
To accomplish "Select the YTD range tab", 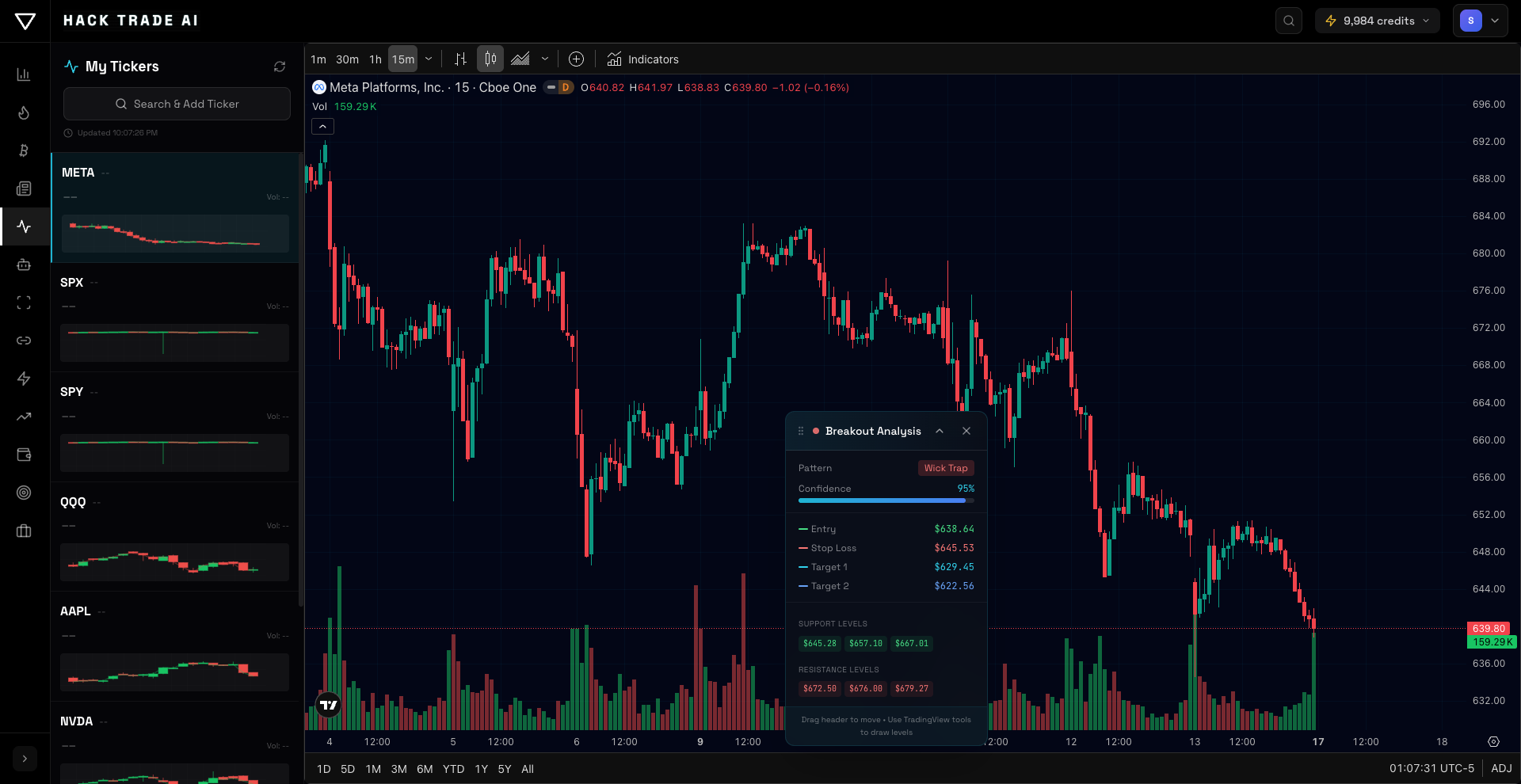I will tap(453, 768).
